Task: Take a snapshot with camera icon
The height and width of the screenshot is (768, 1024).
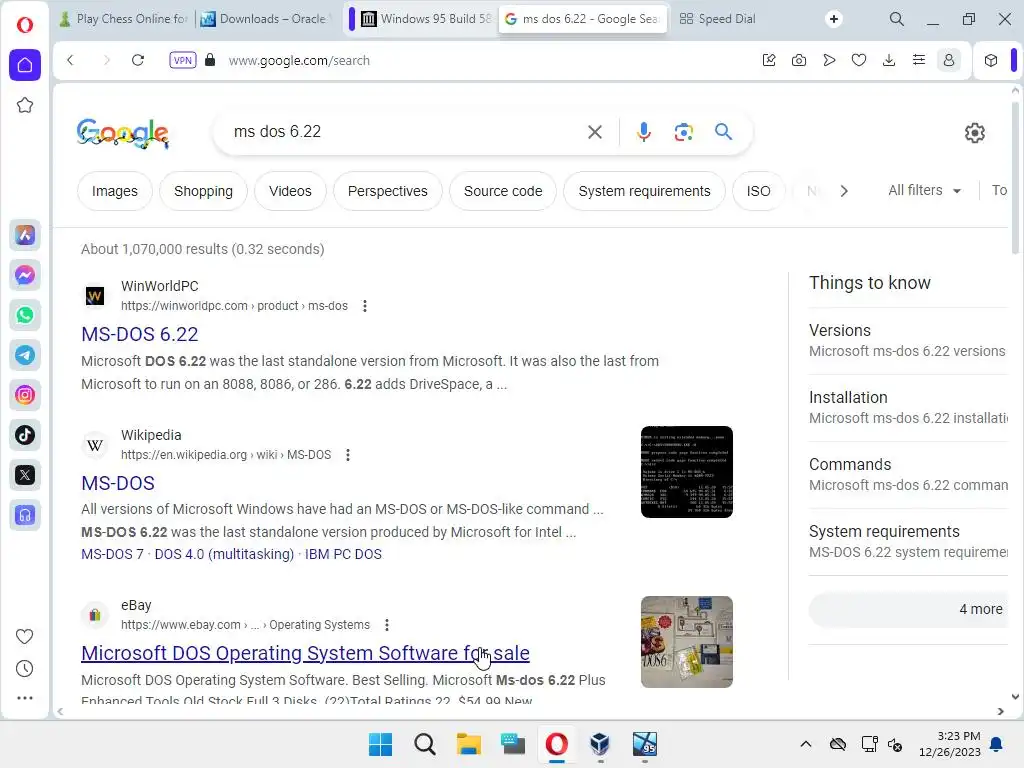Action: (799, 60)
